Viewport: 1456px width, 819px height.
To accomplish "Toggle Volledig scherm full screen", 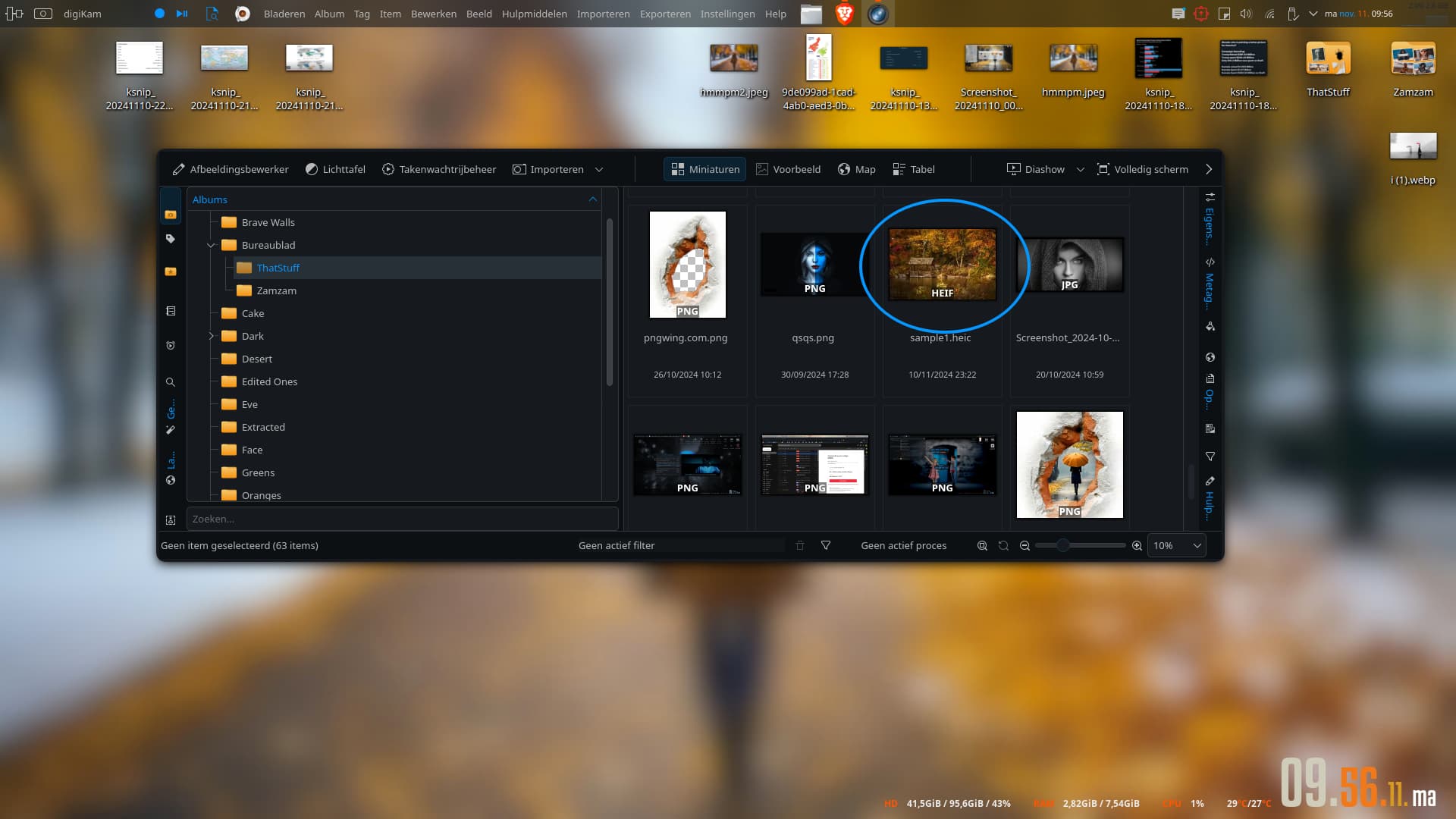I will (x=1143, y=169).
